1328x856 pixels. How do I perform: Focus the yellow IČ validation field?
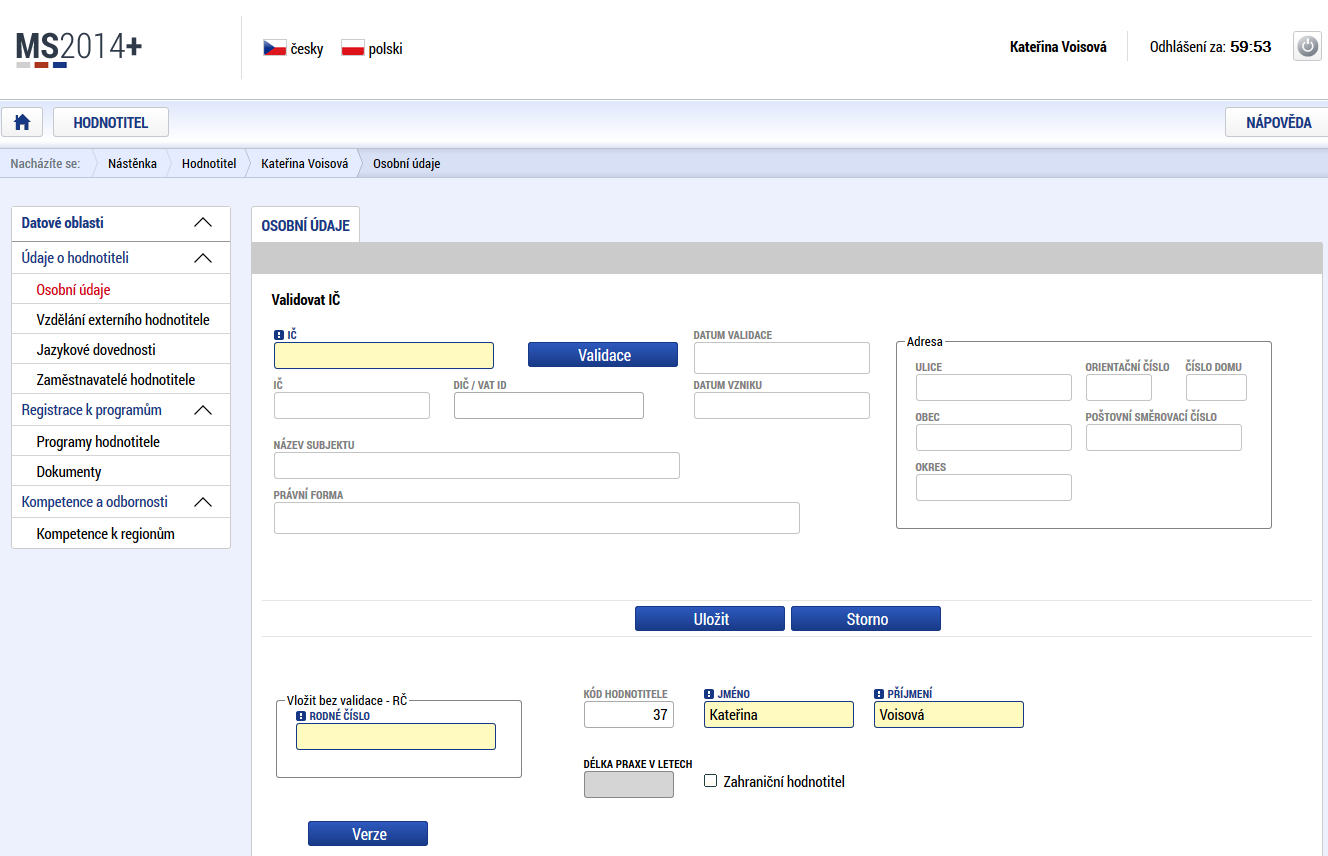tap(384, 356)
